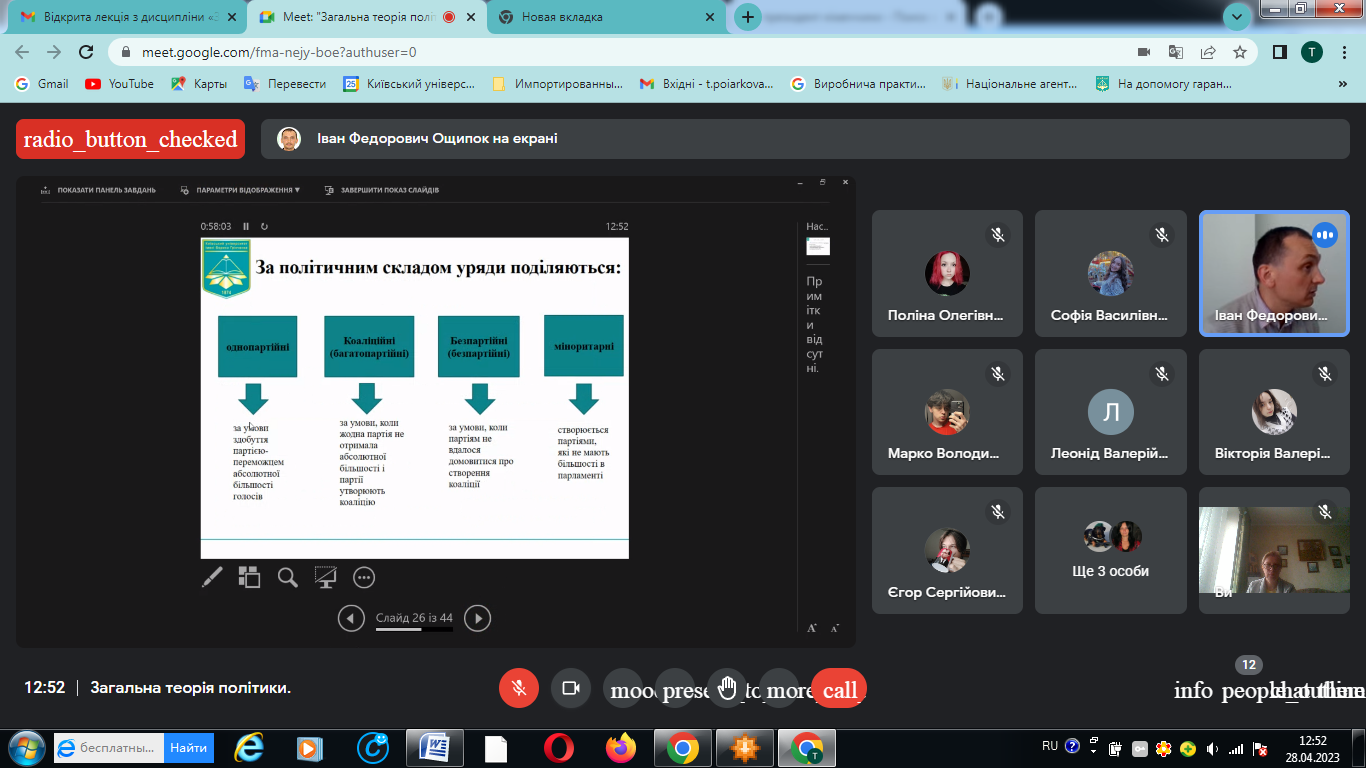The height and width of the screenshot is (768, 1366).
Task: Click the slide progress bar
Action: (414, 630)
